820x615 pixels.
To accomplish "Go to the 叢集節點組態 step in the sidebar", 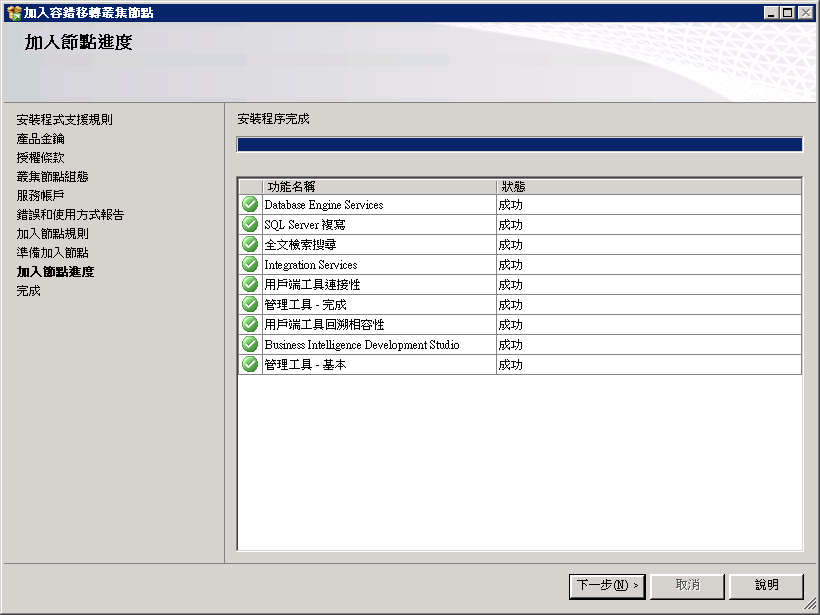I will click(x=52, y=177).
